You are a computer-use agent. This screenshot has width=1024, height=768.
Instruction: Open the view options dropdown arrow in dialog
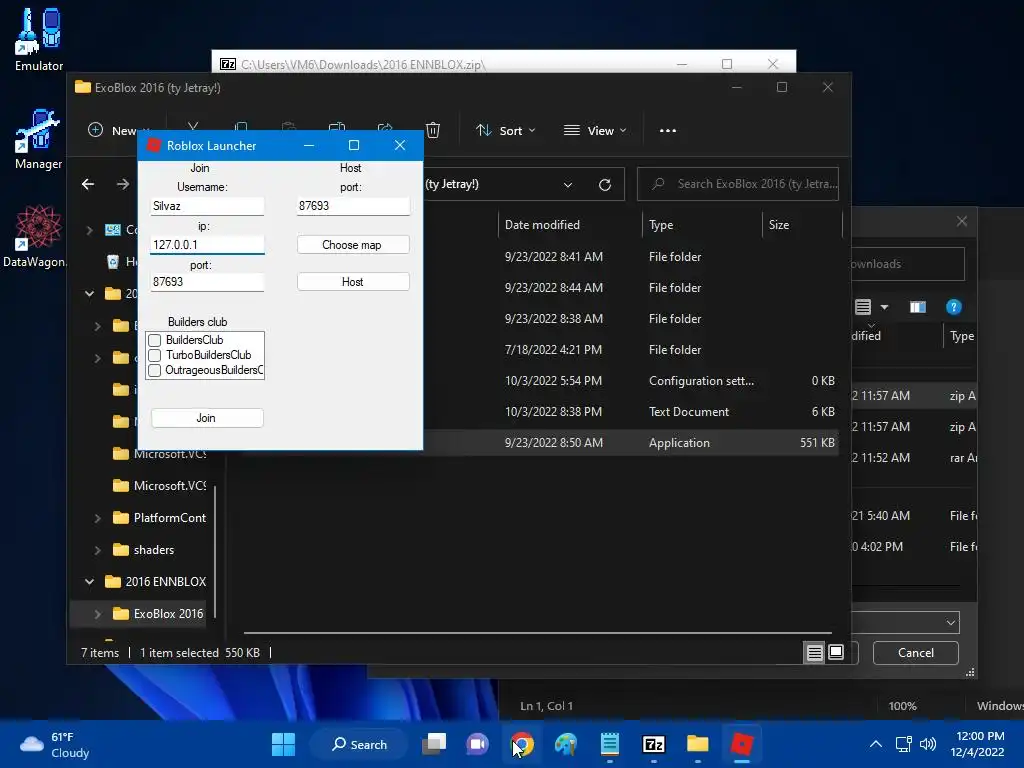(x=884, y=307)
